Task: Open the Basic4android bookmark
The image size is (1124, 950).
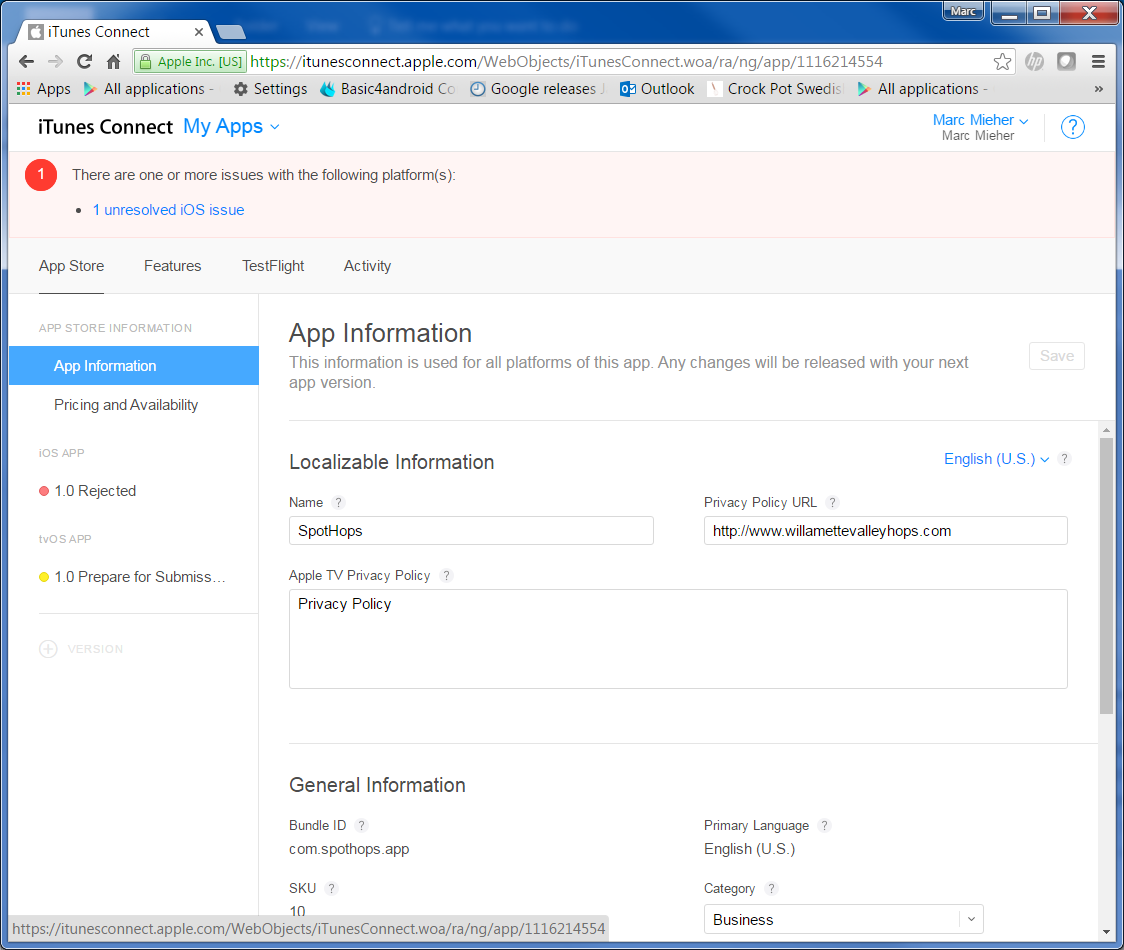Action: click(388, 89)
